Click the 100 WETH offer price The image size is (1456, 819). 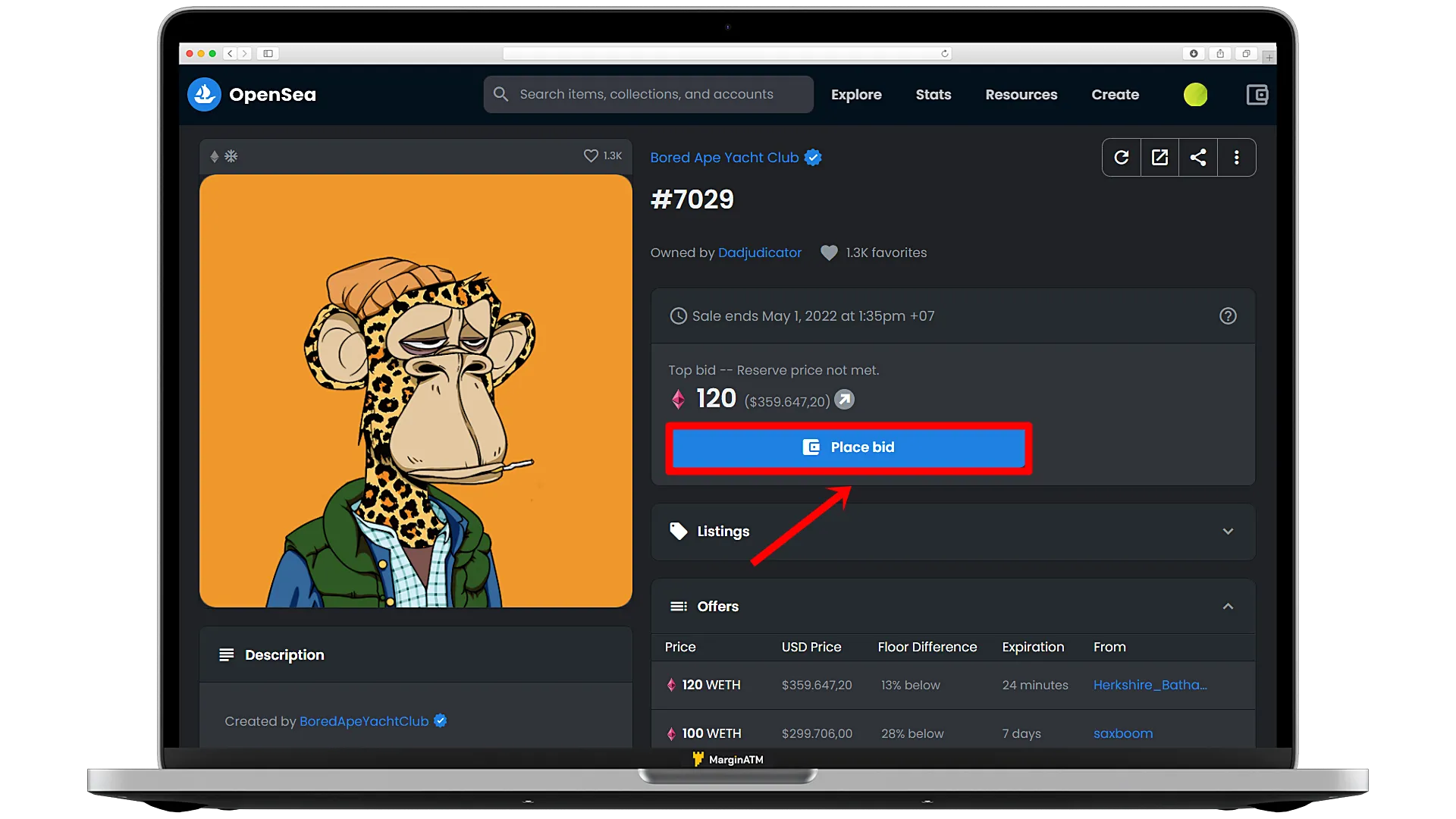coord(711,733)
